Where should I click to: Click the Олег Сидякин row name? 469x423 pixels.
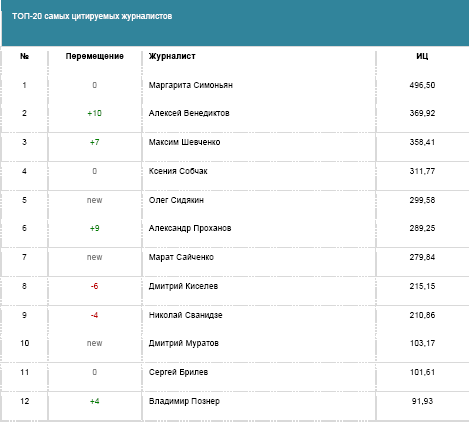click(x=176, y=200)
